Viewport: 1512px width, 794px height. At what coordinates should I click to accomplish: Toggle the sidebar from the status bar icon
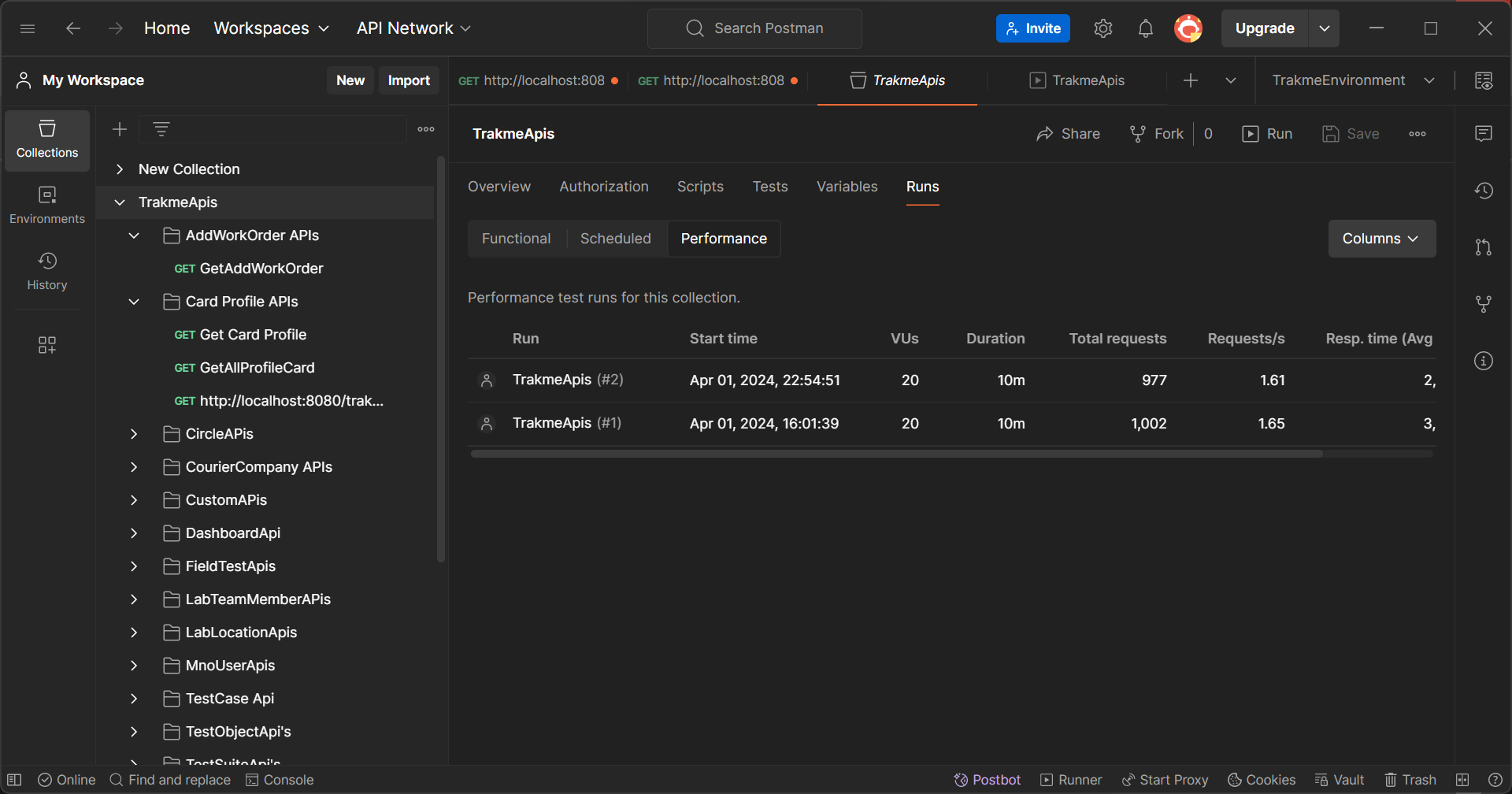(14, 780)
